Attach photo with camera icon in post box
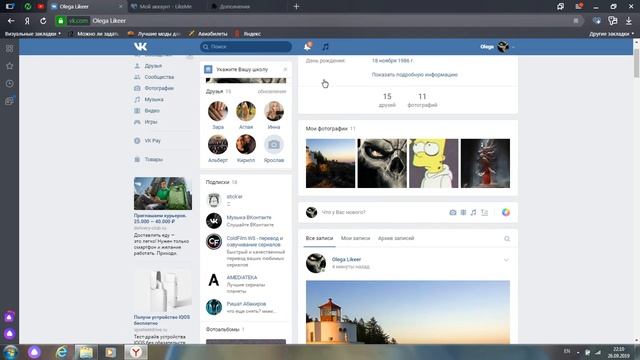The image size is (640, 360). [x=453, y=212]
